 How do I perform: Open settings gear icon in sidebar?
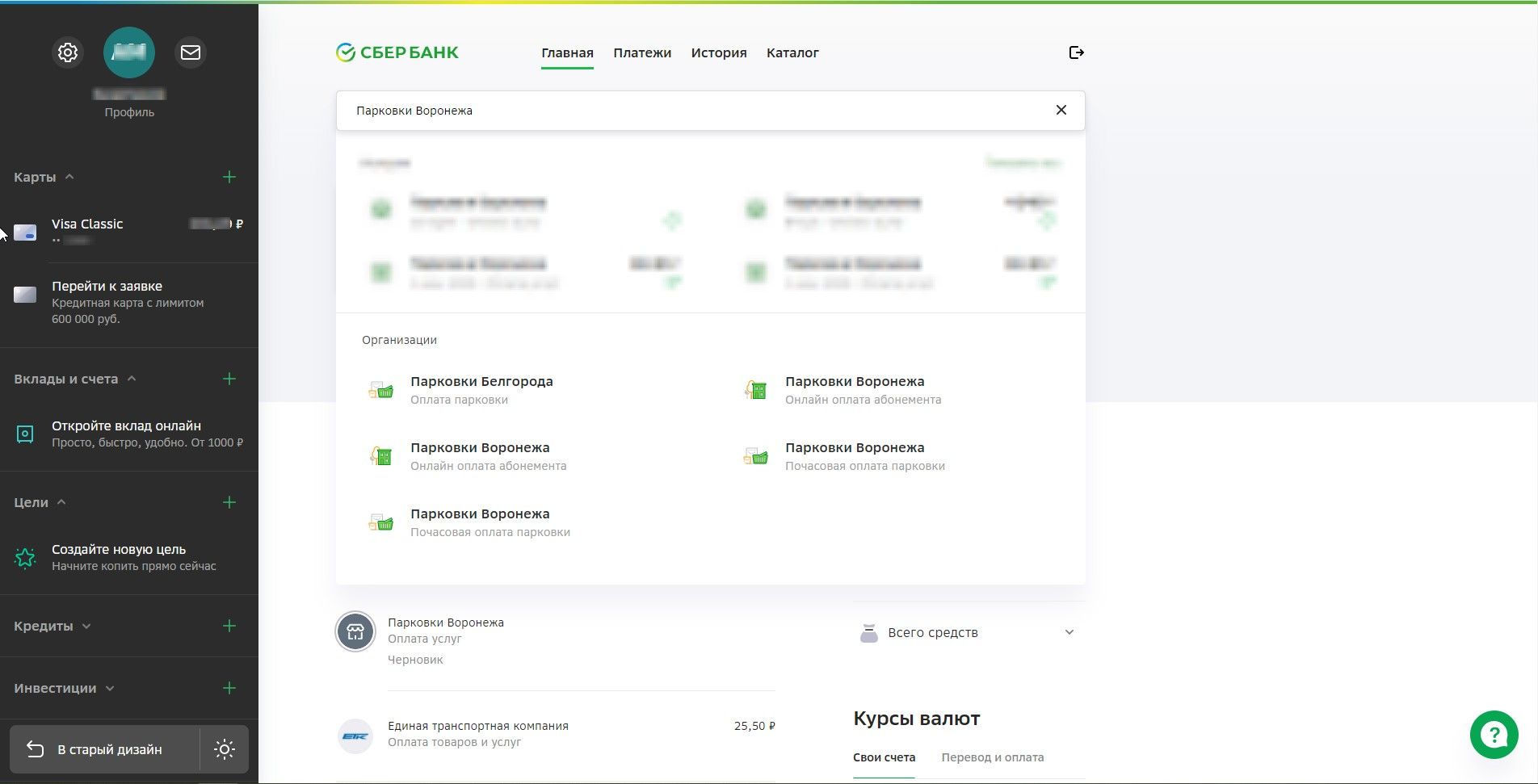pos(68,52)
